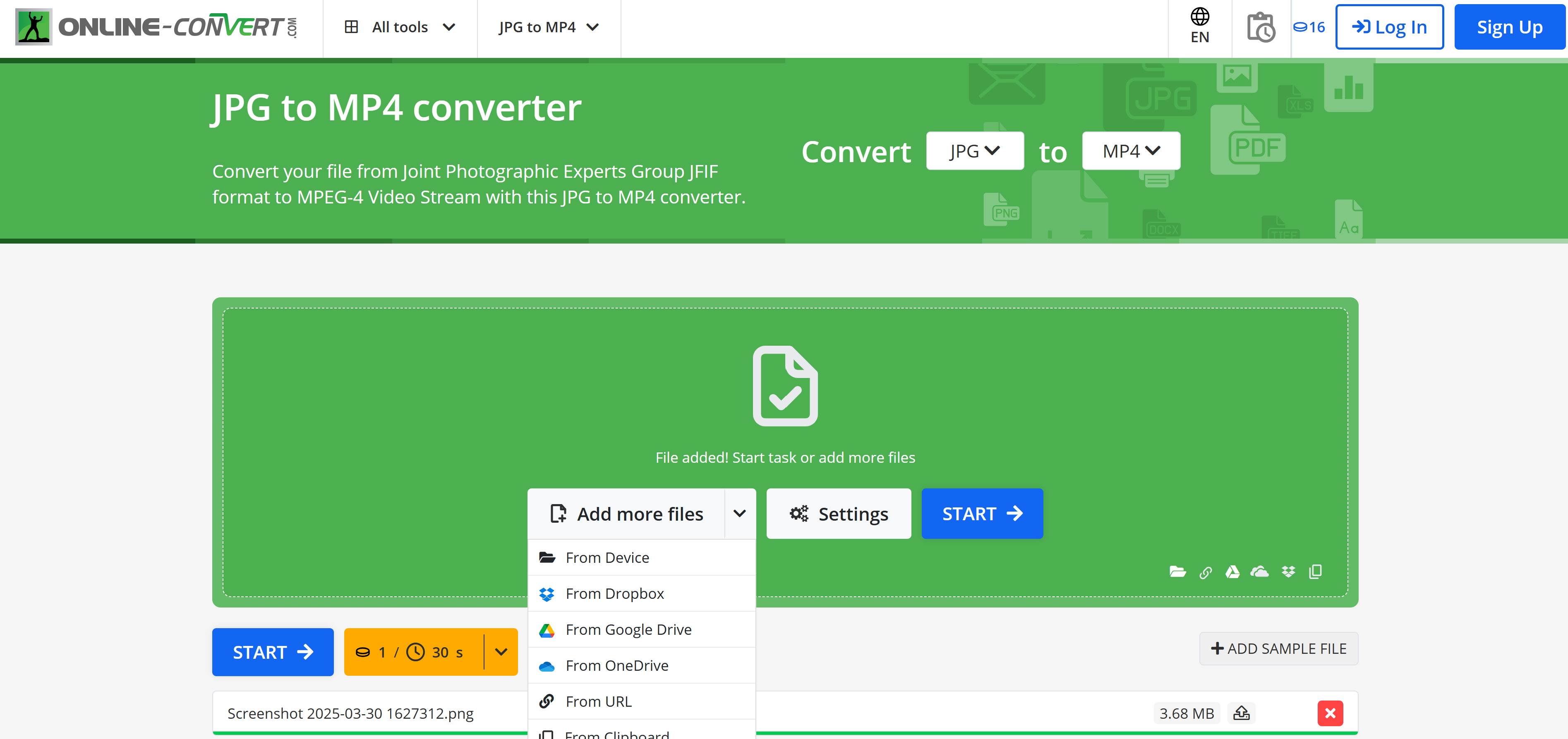The width and height of the screenshot is (1568, 739).
Task: Open the All tools menu
Action: tap(399, 27)
